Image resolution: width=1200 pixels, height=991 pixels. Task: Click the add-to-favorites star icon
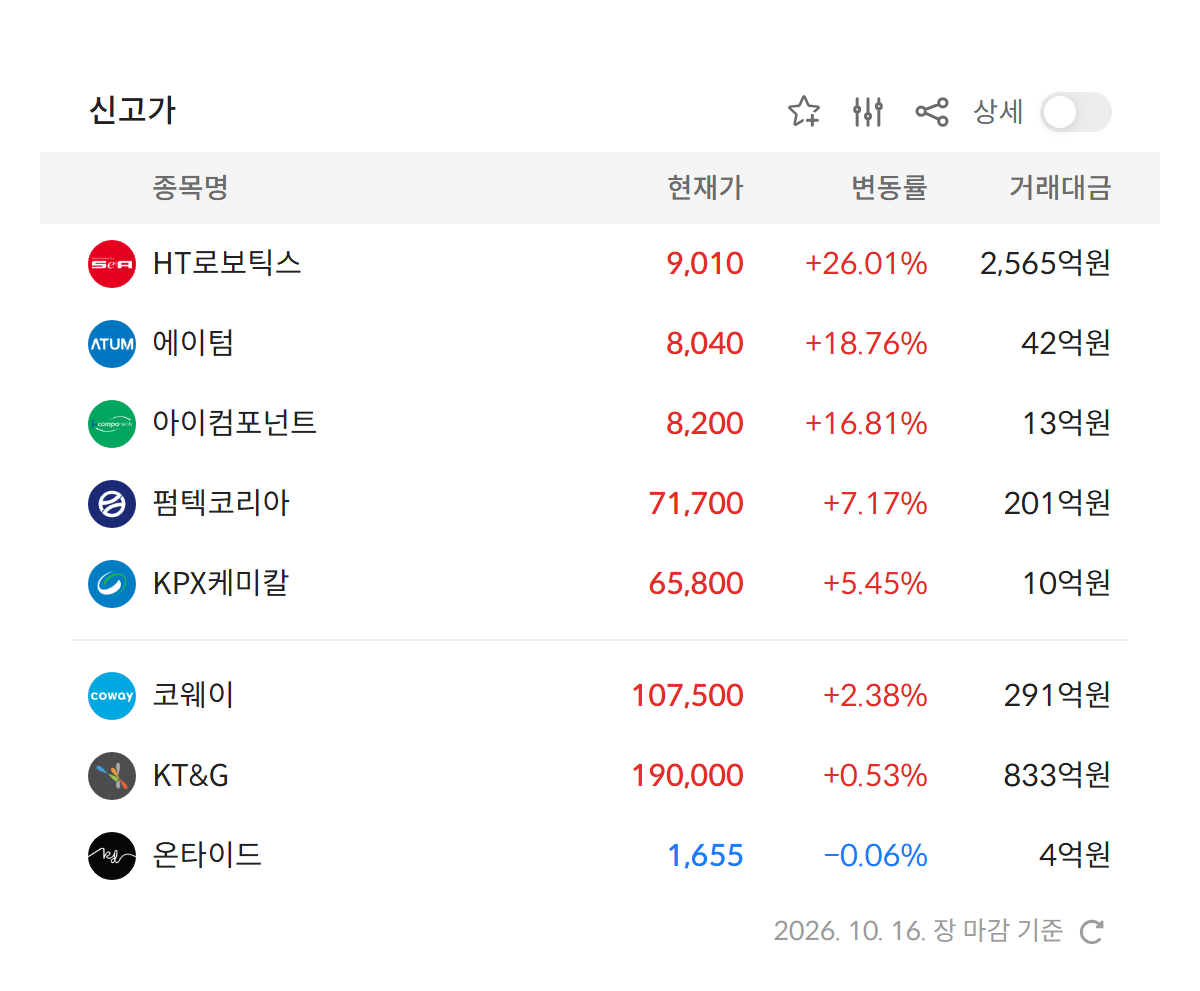pos(804,112)
